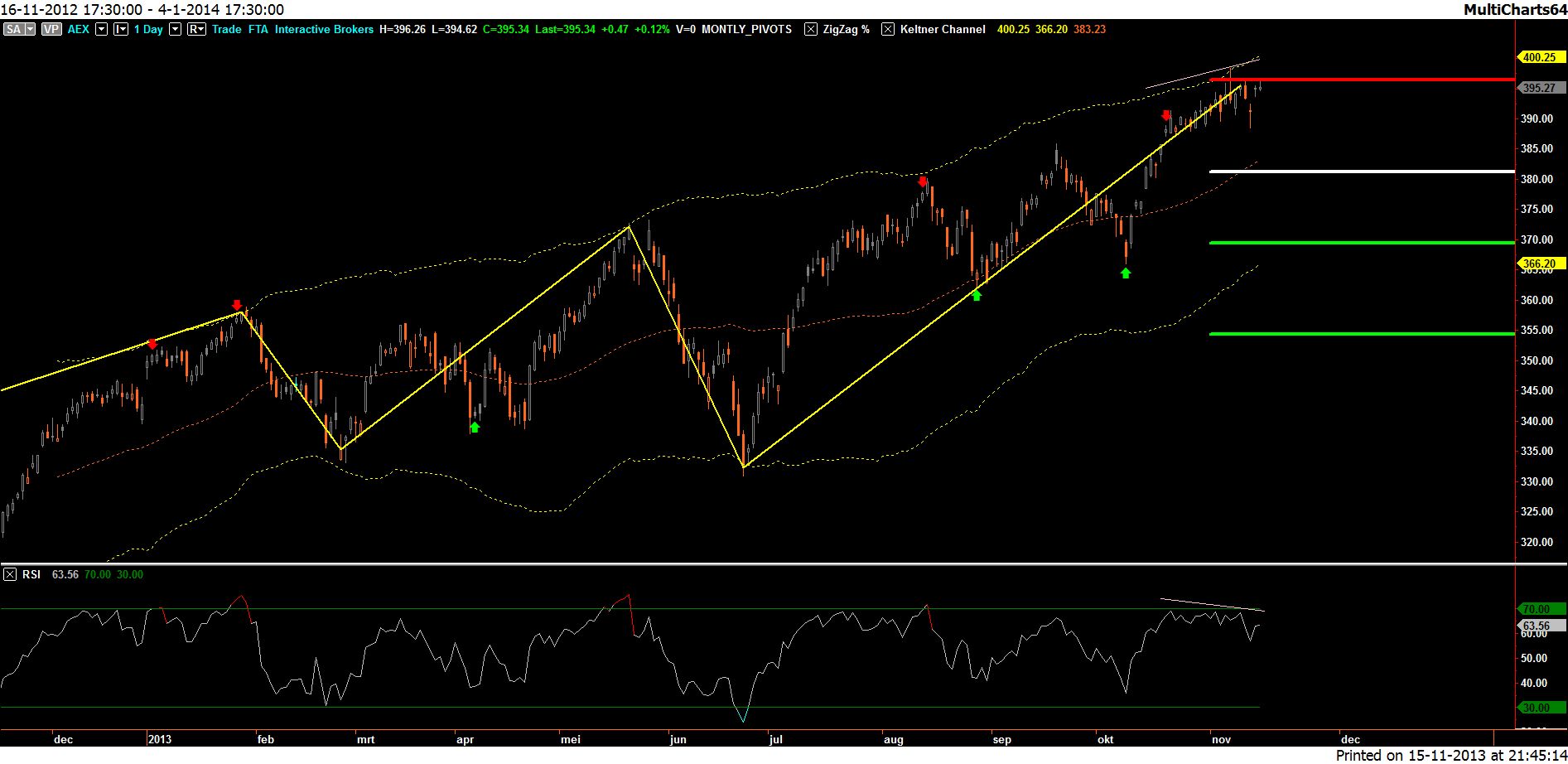Click the 400.25 yellow price axis marker
Image resolution: width=1568 pixels, height=764 pixels.
tap(1539, 57)
